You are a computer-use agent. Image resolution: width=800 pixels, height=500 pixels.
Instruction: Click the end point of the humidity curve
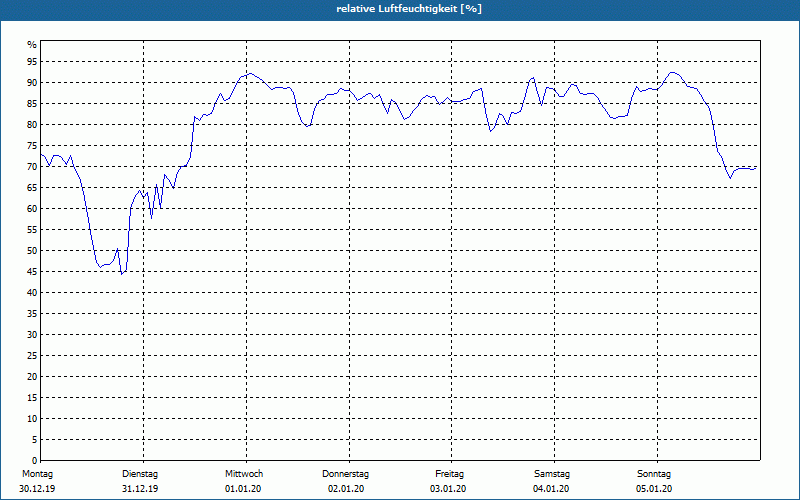(756, 168)
